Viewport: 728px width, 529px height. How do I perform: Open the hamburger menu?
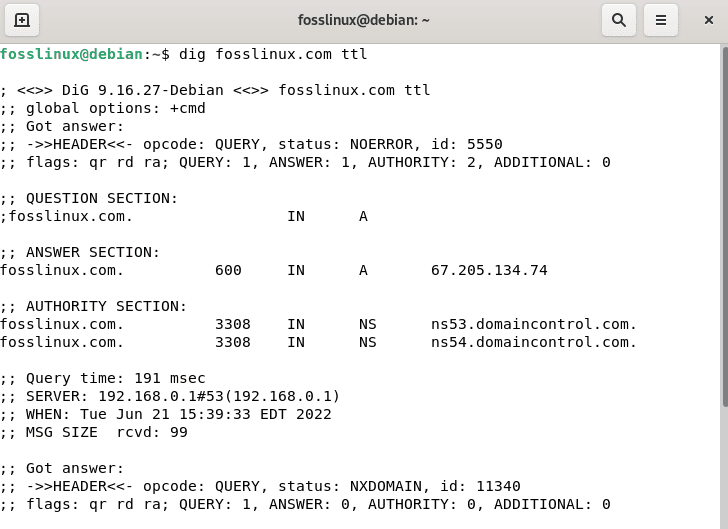click(x=661, y=20)
